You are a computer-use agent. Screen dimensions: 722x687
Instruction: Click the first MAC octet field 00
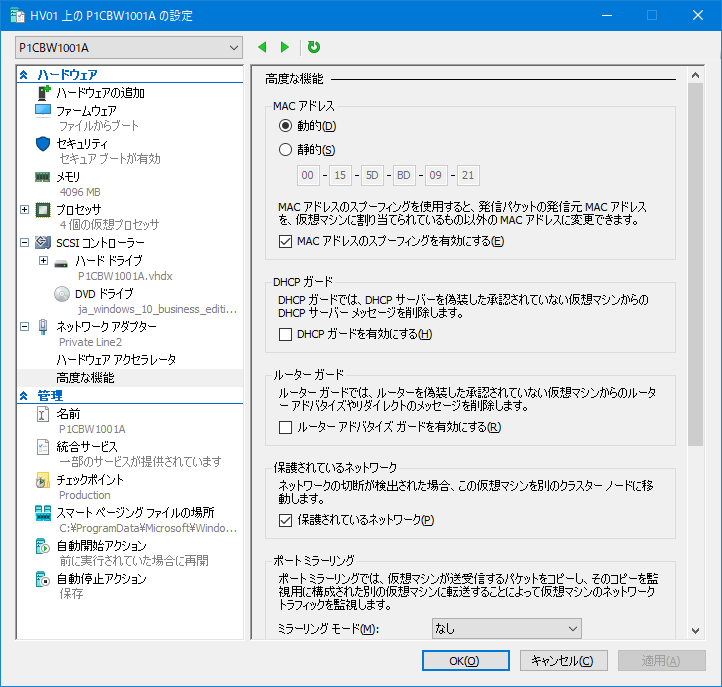click(x=308, y=175)
